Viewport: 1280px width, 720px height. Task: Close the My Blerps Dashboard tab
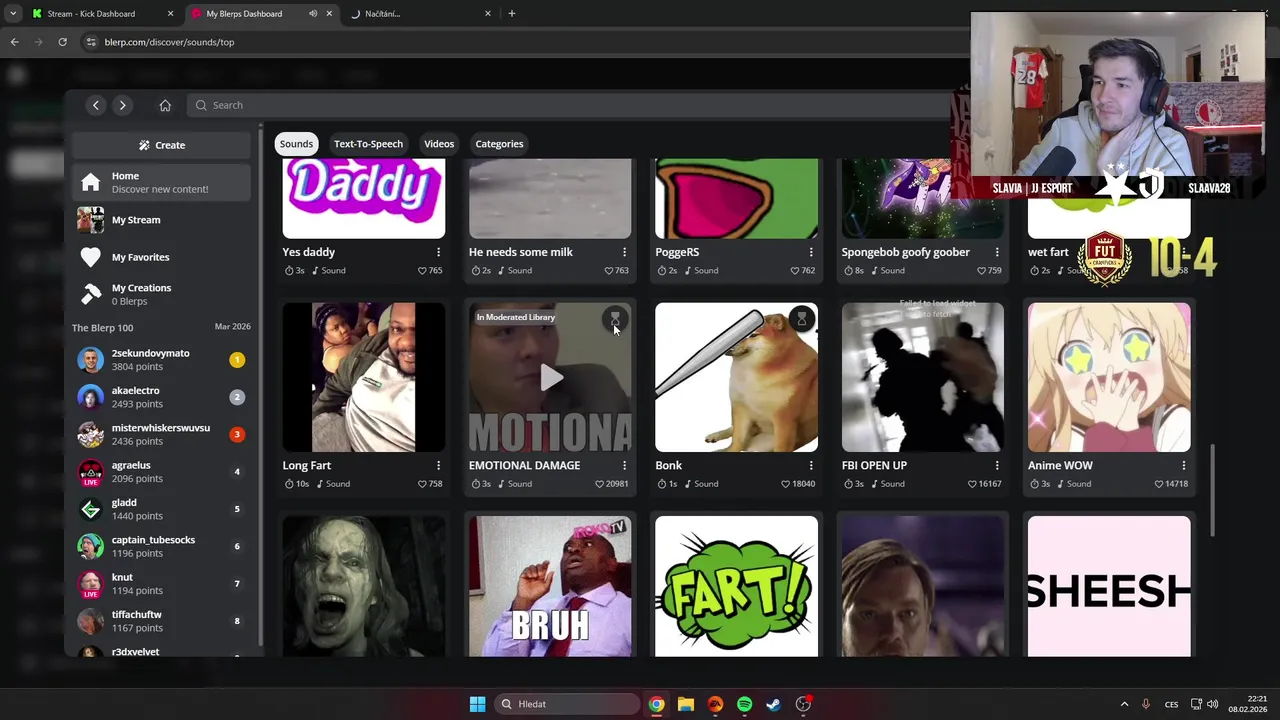[x=329, y=14]
